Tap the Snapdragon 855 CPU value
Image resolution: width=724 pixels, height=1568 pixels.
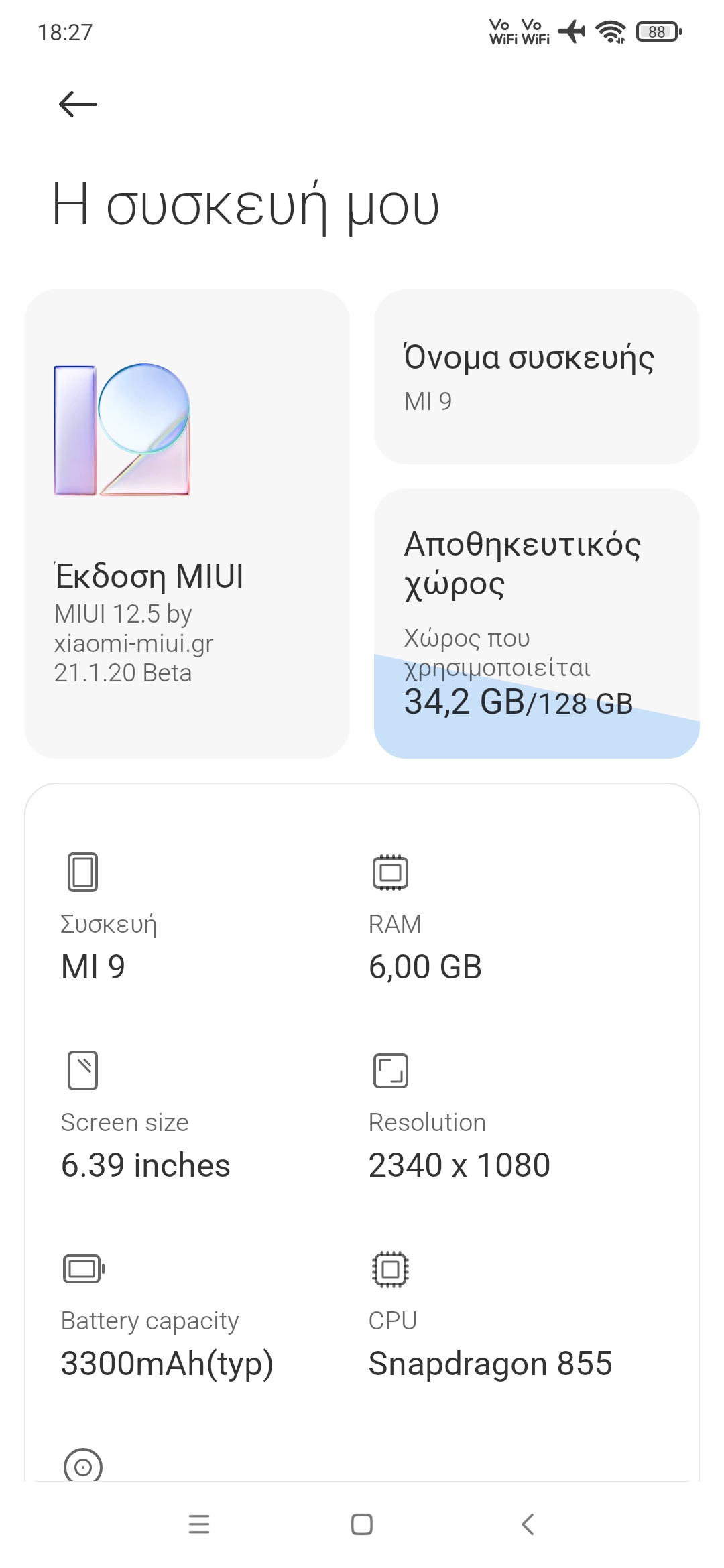(490, 1364)
